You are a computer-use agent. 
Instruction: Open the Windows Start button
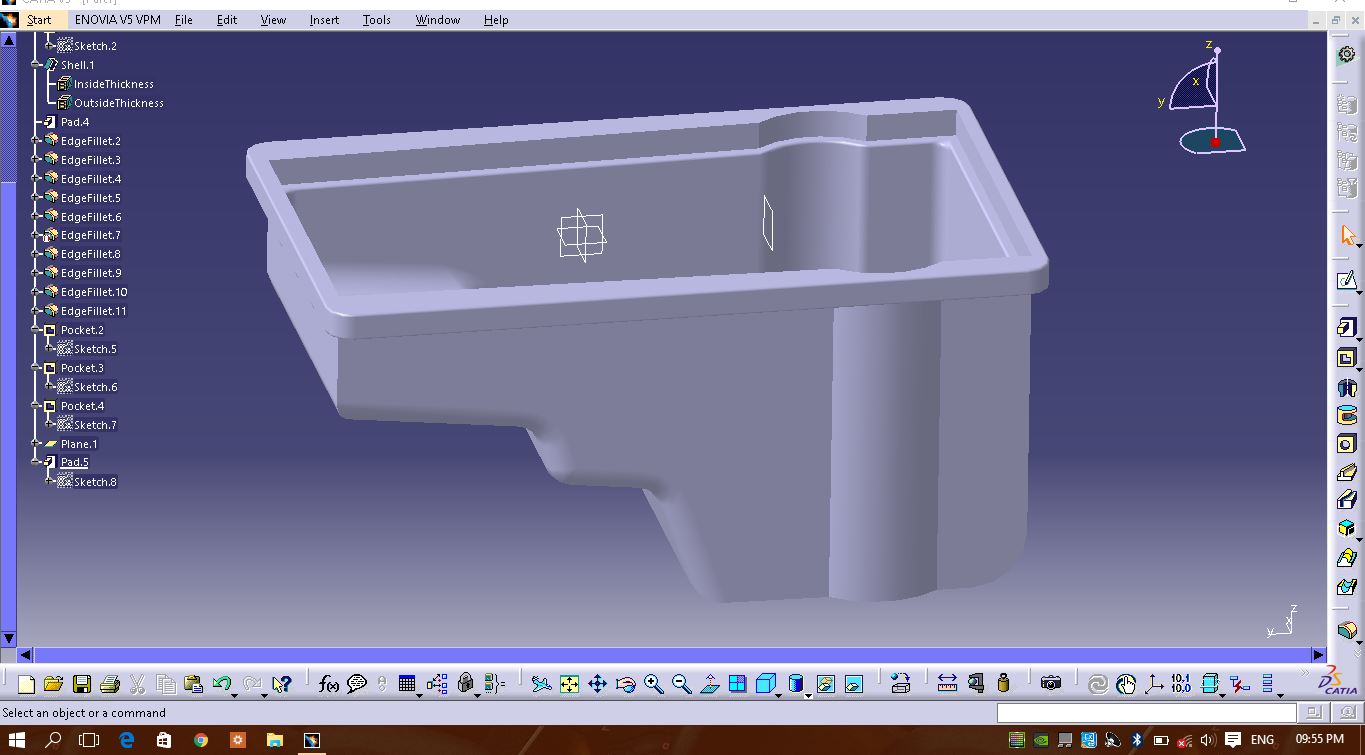[x=17, y=740]
